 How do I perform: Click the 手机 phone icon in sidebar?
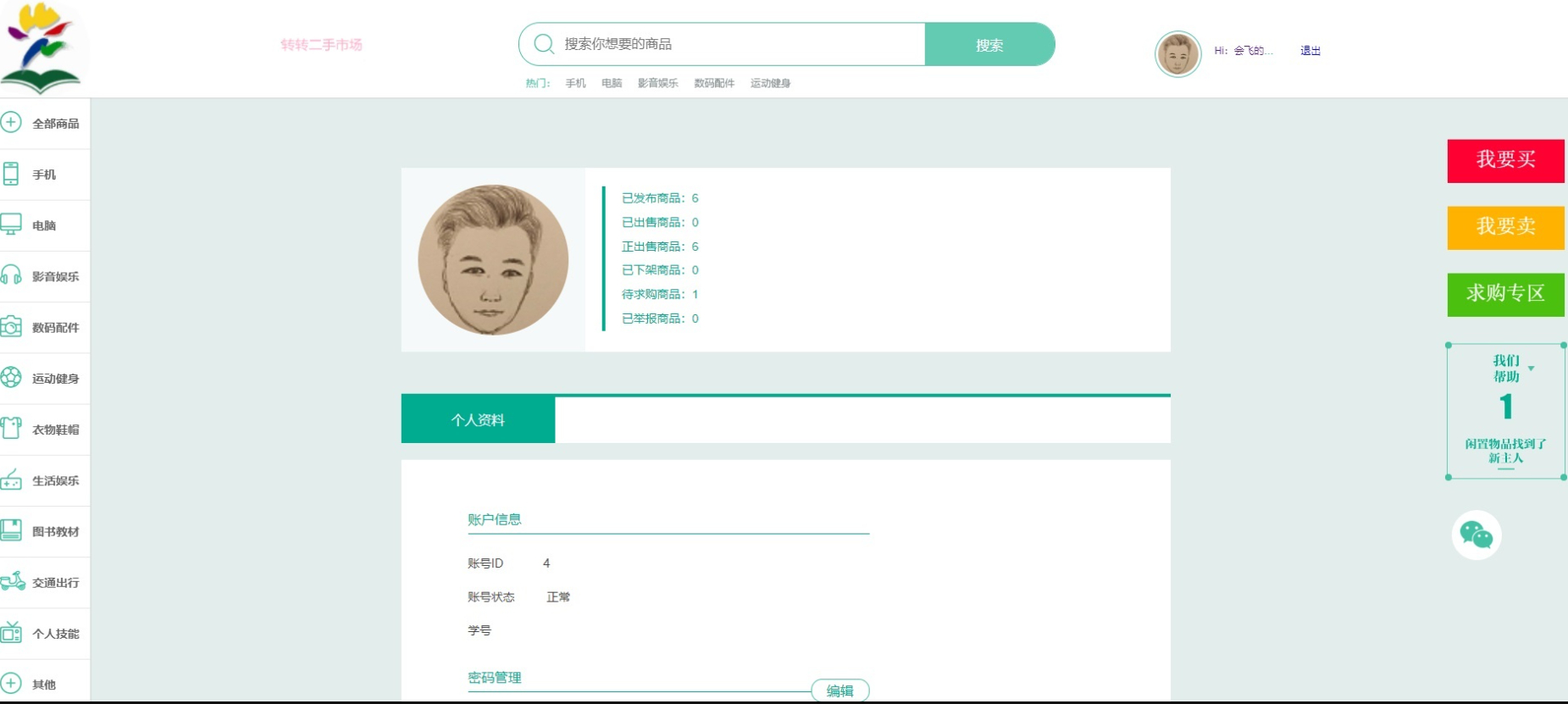click(x=11, y=174)
